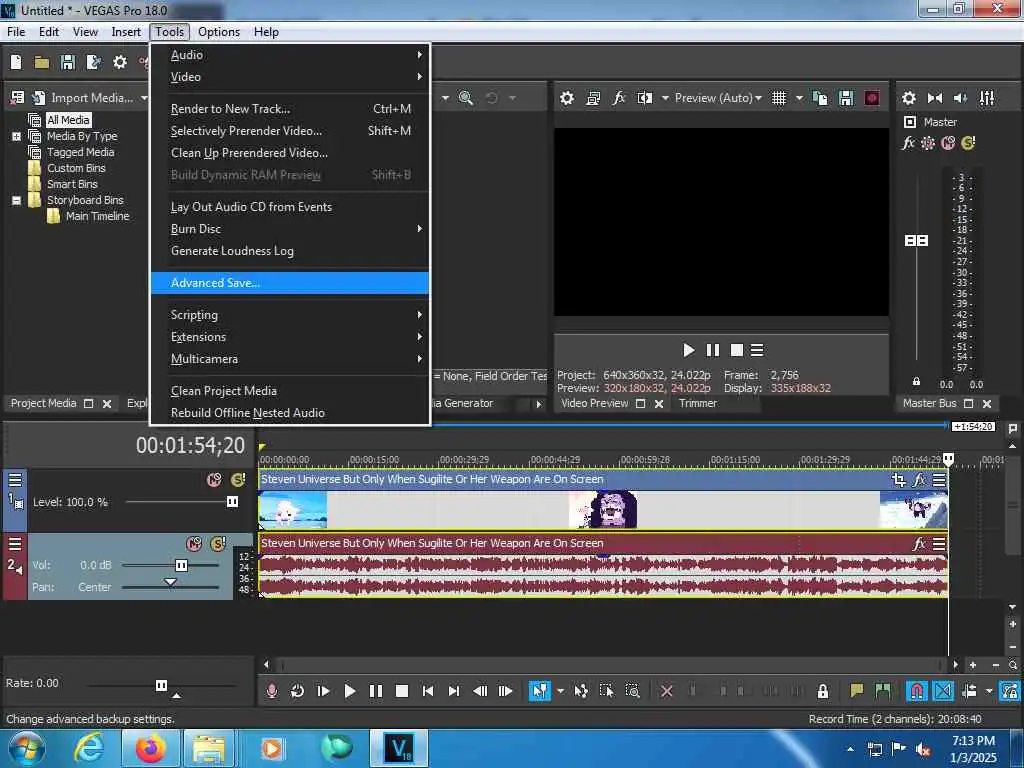Viewport: 1024px width, 768px height.
Task: Open the Burn Disc submenu
Action: 290,229
